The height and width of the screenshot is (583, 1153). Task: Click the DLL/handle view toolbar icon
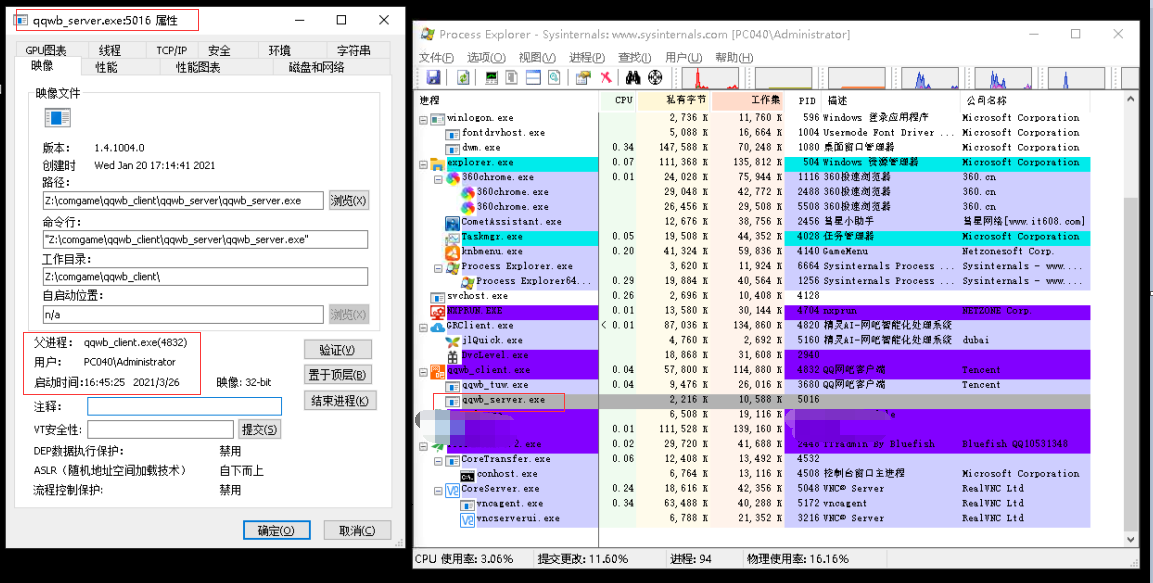554,77
